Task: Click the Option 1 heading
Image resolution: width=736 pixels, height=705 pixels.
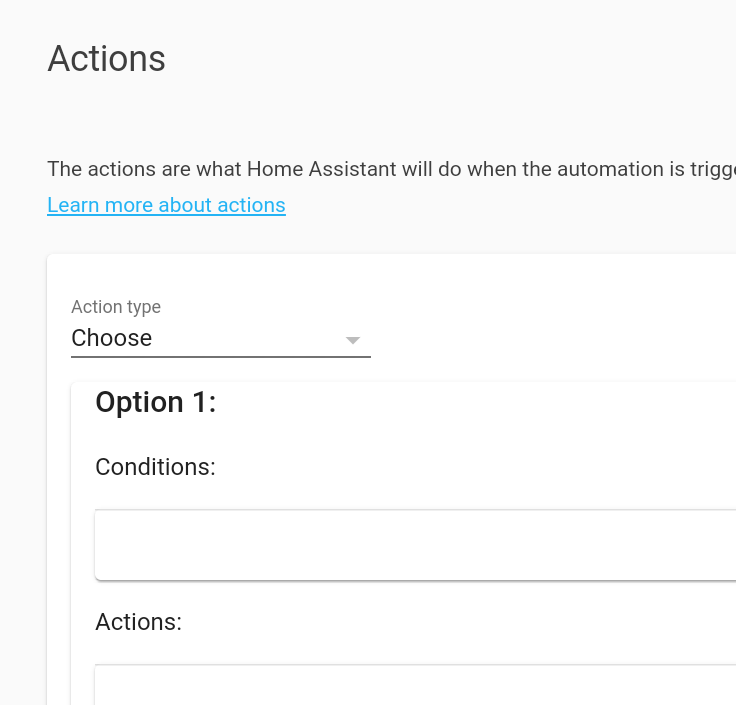Action: tap(155, 402)
